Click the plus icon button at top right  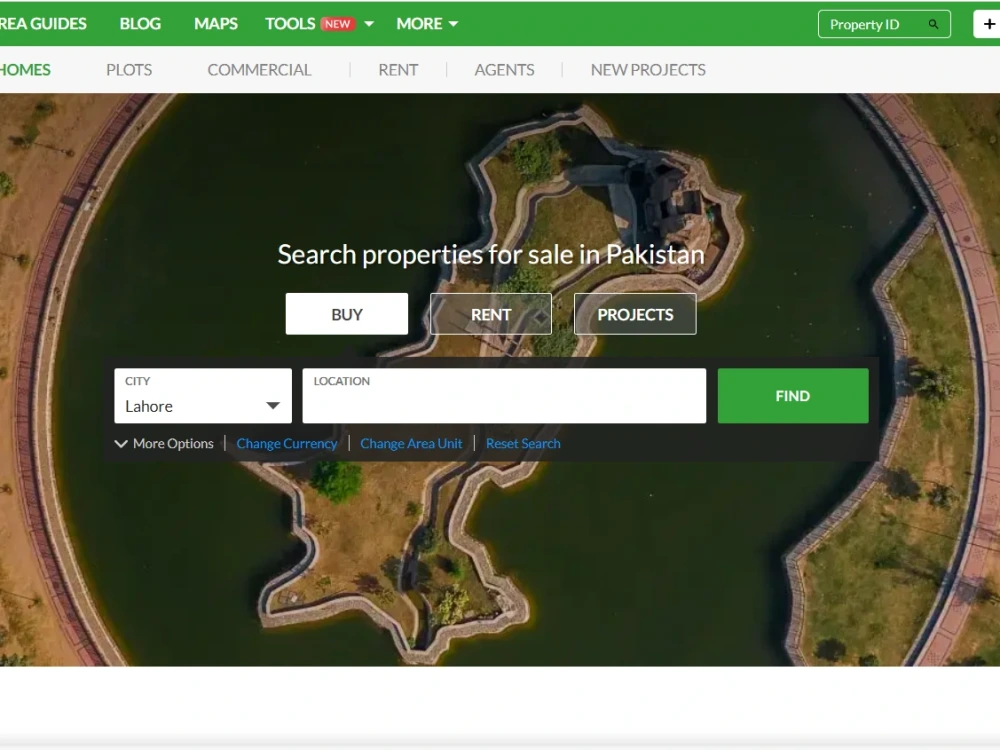pyautogui.click(x=988, y=24)
